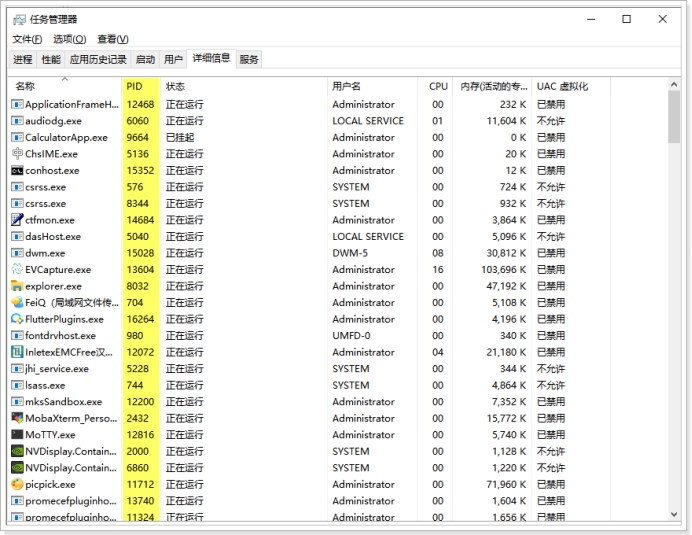Click the 已挂起 status of CalculatorApp.exe
Image resolution: width=692 pixels, height=535 pixels.
(180, 138)
